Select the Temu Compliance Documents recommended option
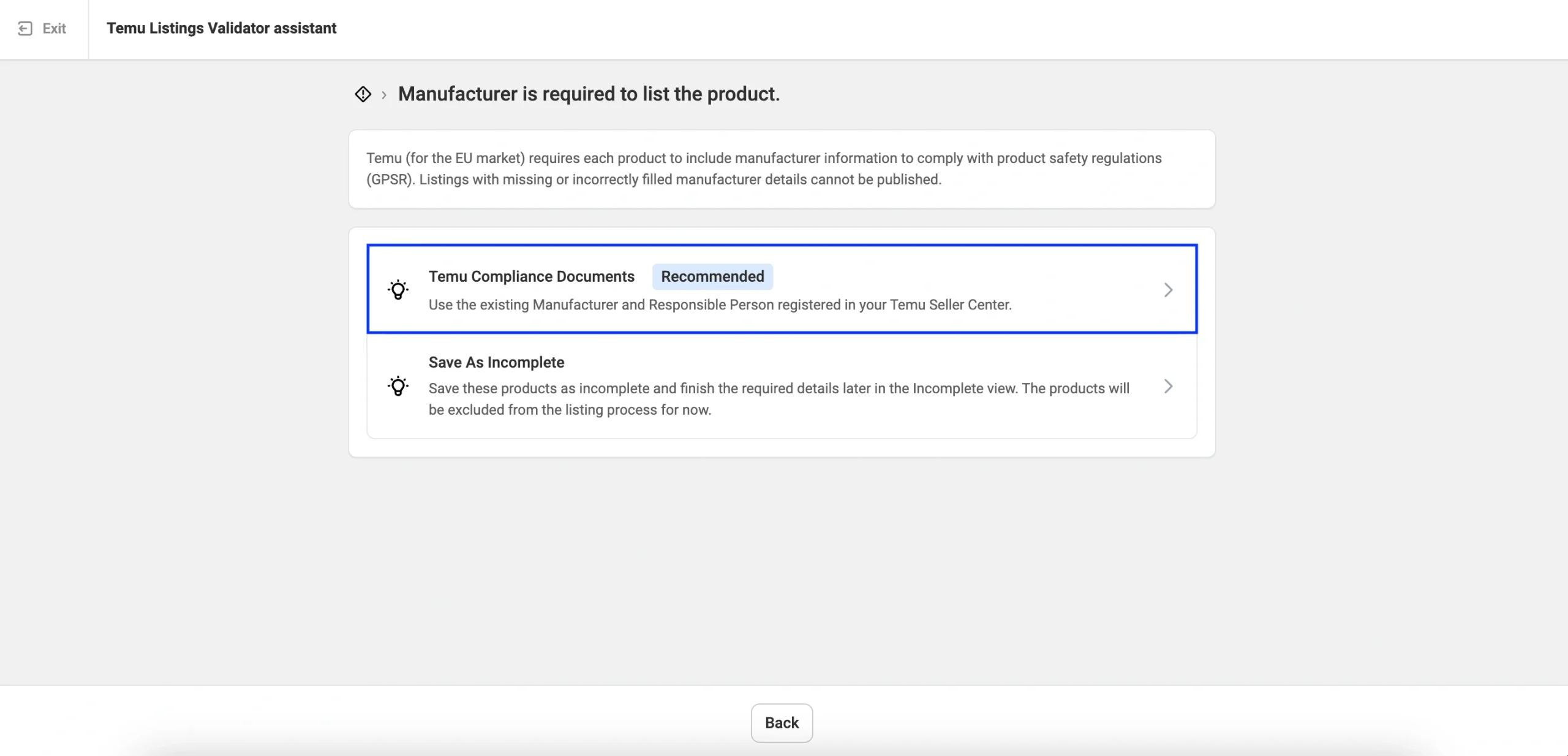The image size is (1568, 756). point(782,289)
